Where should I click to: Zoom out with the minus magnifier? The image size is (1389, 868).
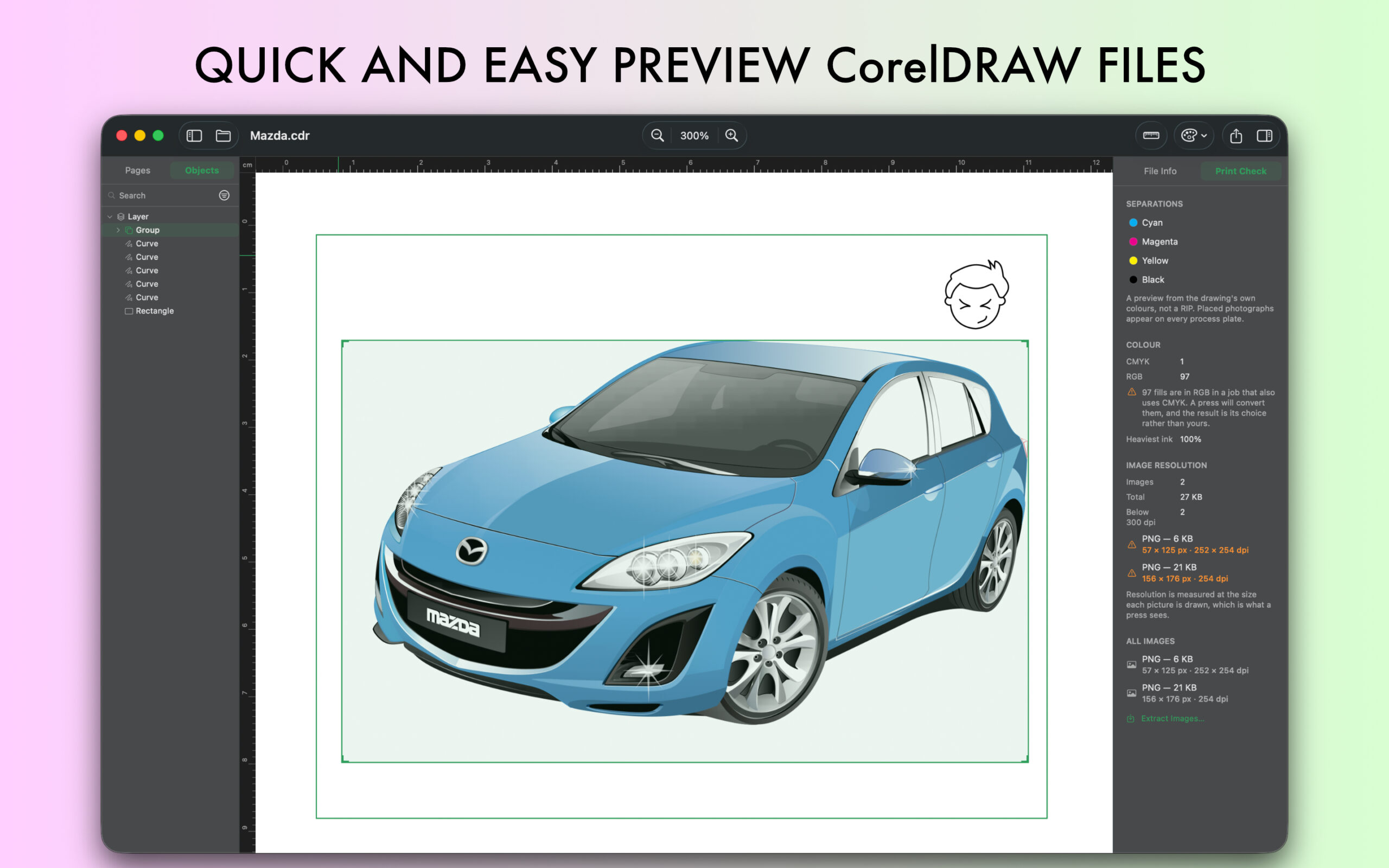[x=657, y=136]
